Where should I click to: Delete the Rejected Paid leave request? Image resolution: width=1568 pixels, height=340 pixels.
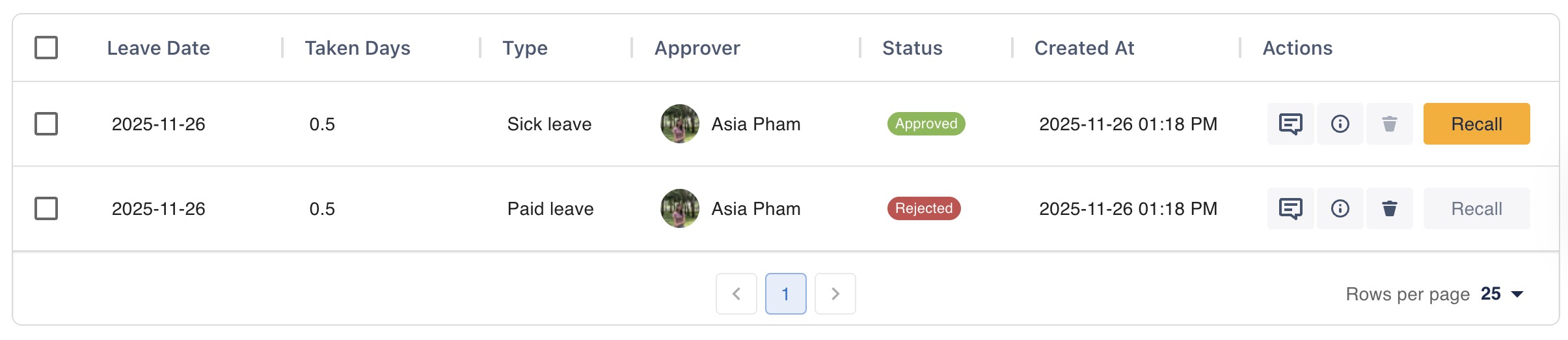click(1389, 208)
